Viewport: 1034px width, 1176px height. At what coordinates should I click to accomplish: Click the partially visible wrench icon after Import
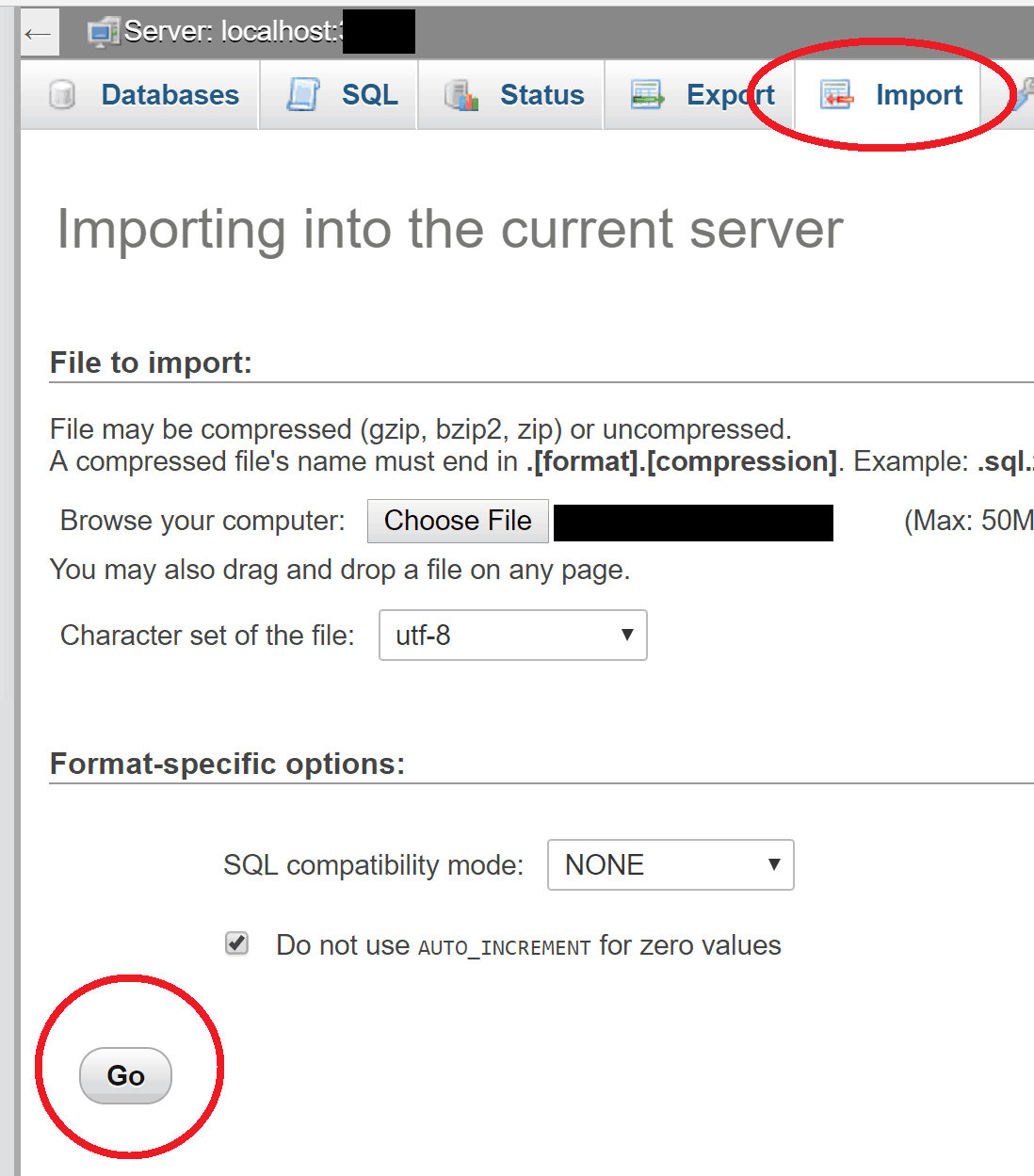click(1023, 95)
